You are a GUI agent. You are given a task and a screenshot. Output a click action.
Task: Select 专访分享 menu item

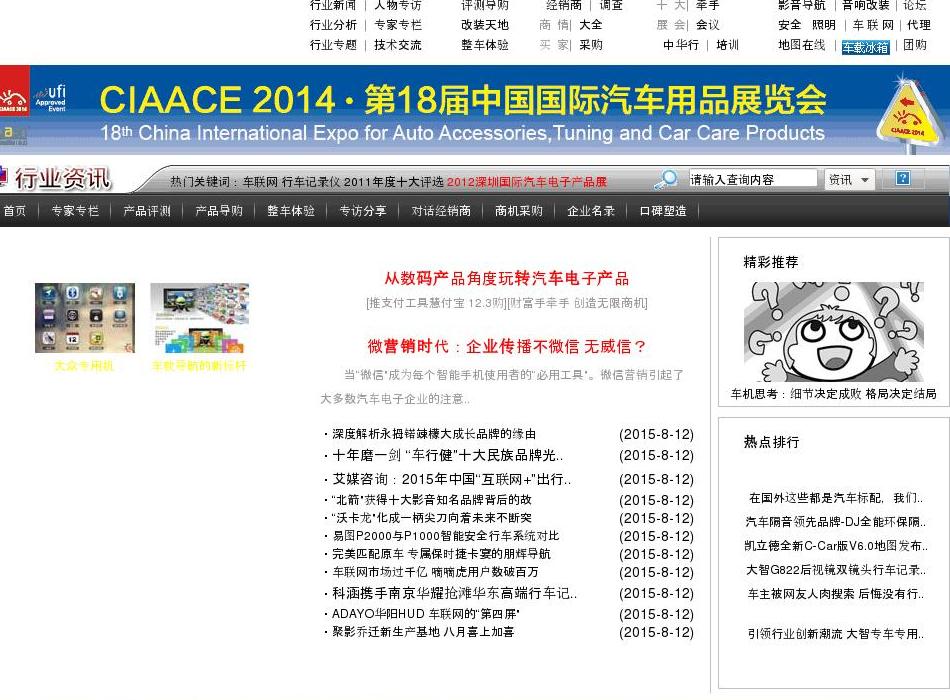coord(363,211)
